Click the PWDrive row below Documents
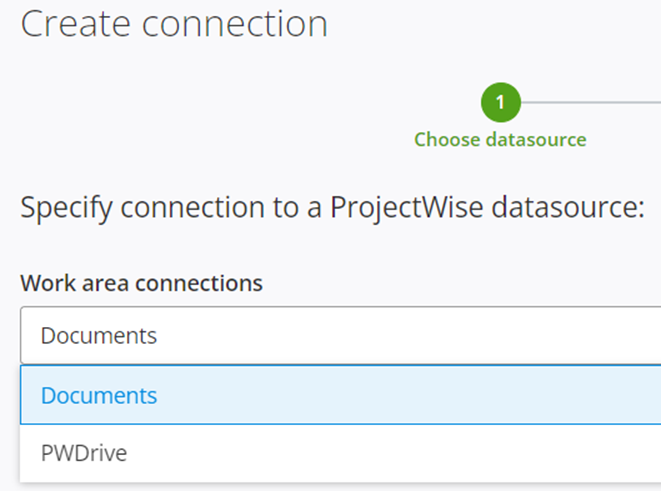The image size is (661, 491). point(341,453)
